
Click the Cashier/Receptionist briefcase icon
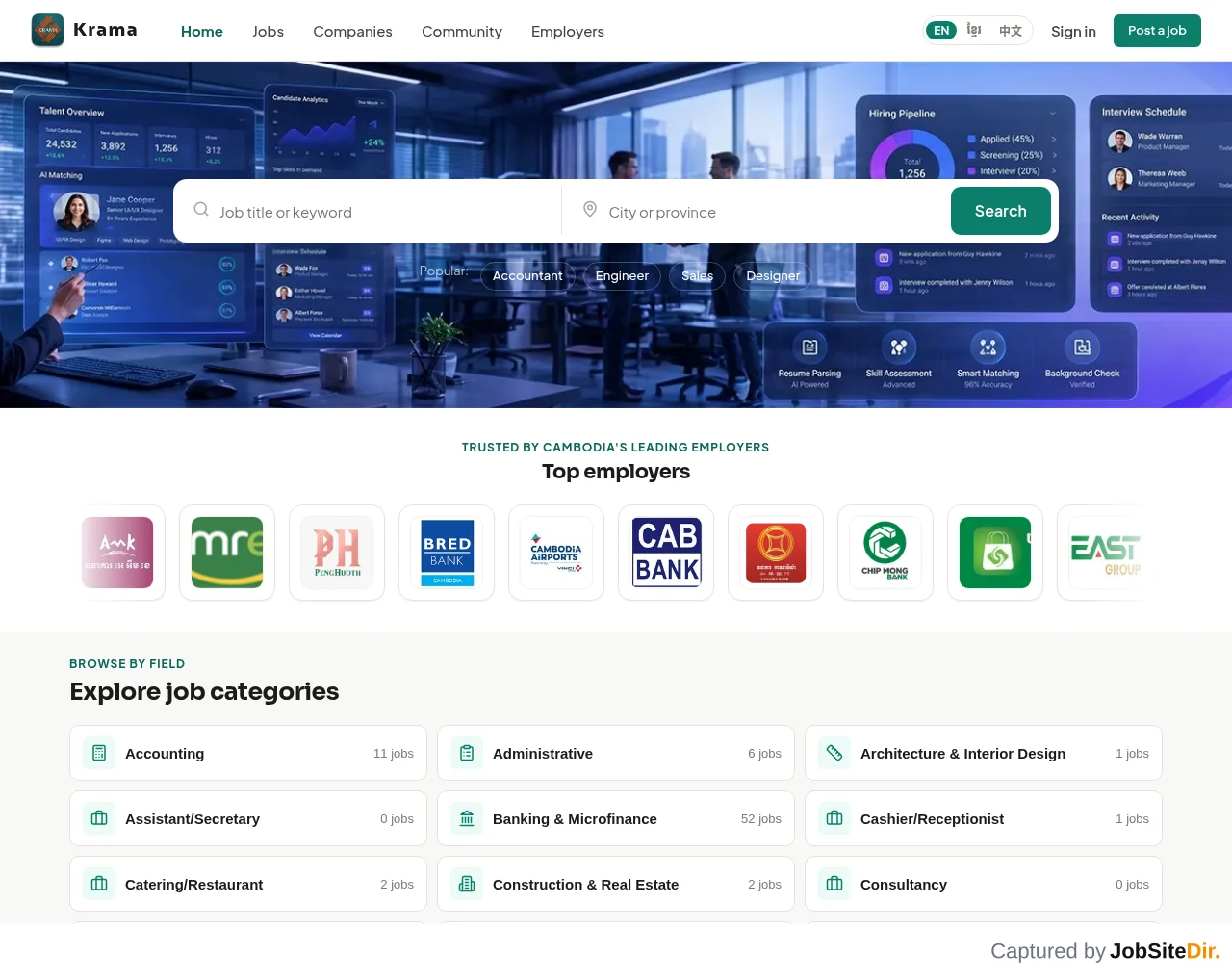tap(834, 818)
